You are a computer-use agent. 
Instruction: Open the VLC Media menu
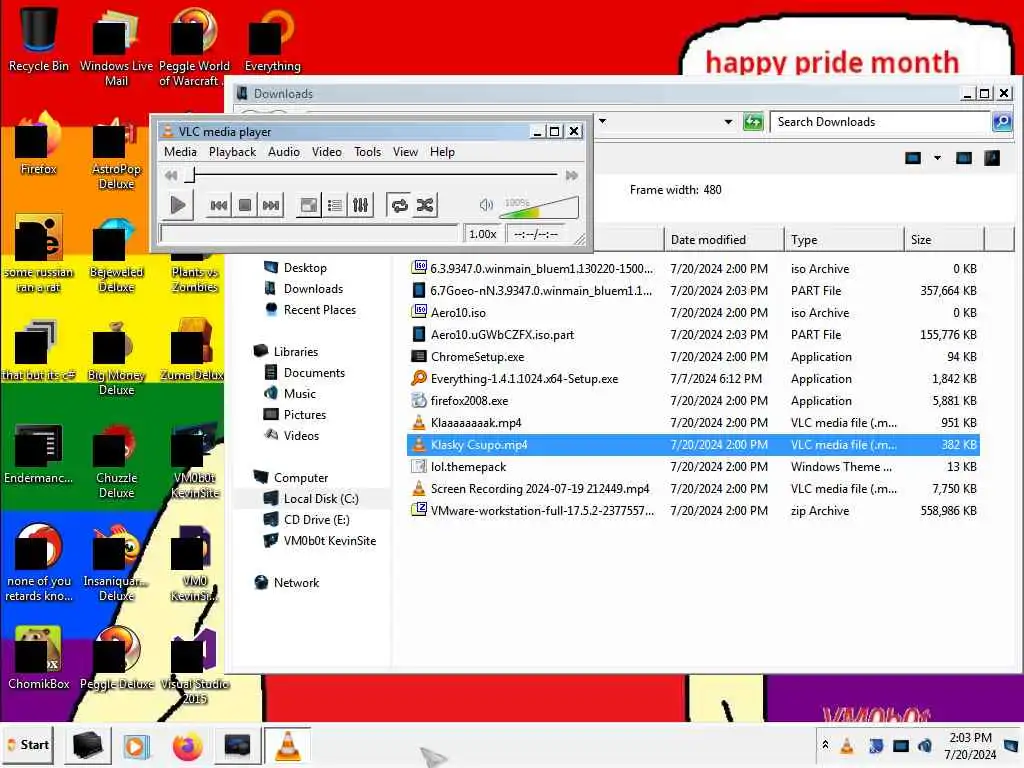click(180, 152)
